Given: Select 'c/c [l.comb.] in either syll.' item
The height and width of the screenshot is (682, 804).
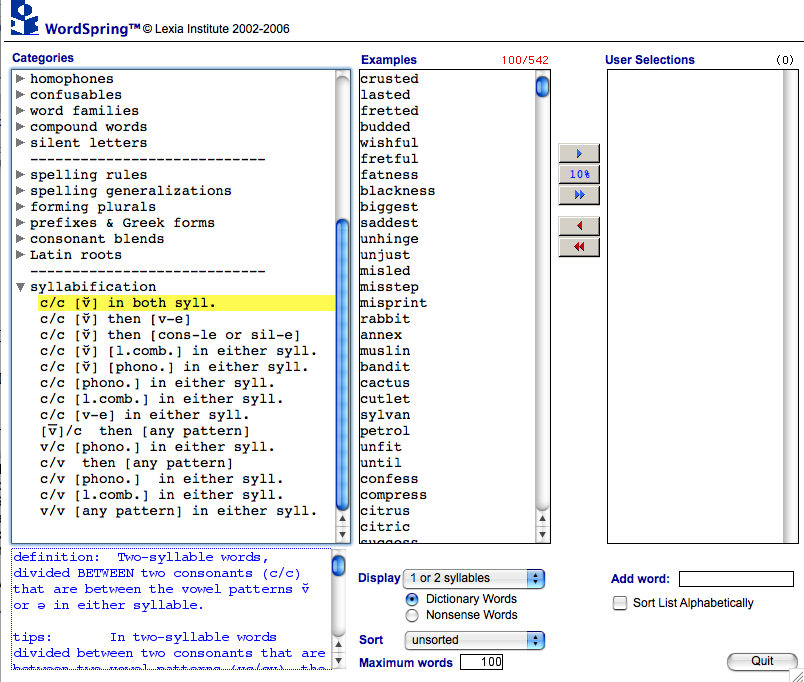Looking at the screenshot, I should pos(162,399).
